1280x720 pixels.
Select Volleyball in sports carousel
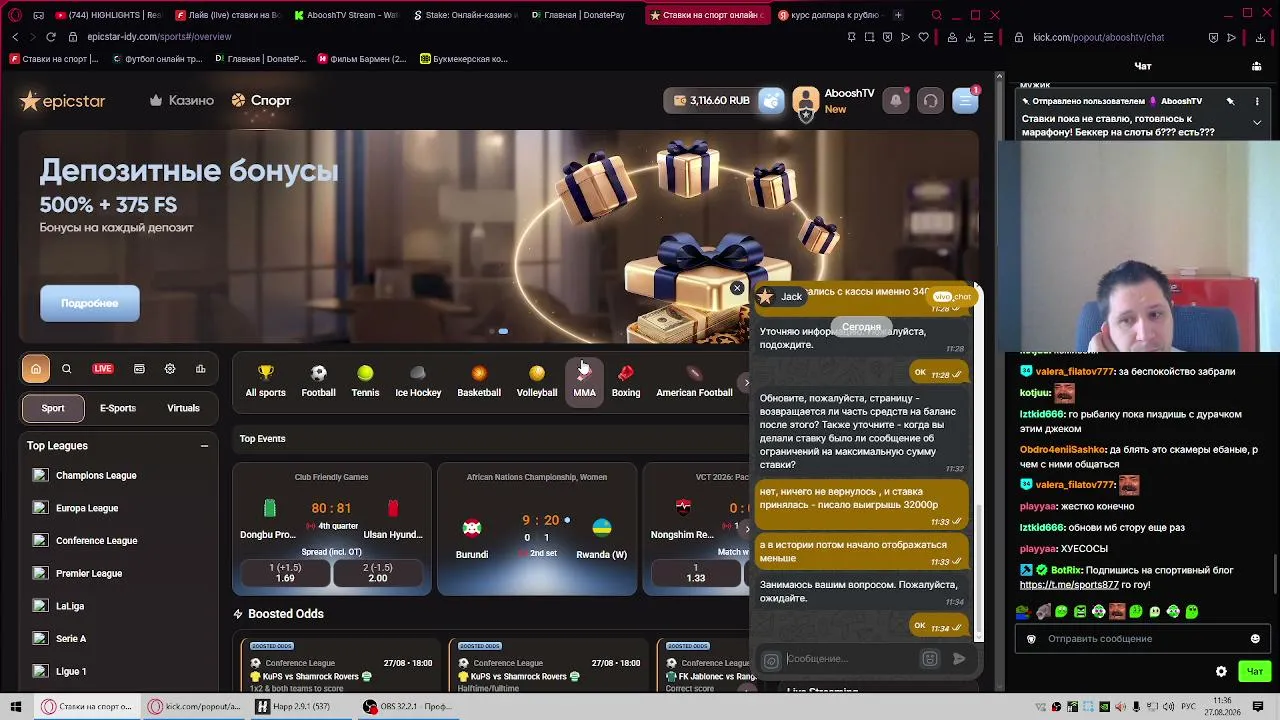coord(537,381)
